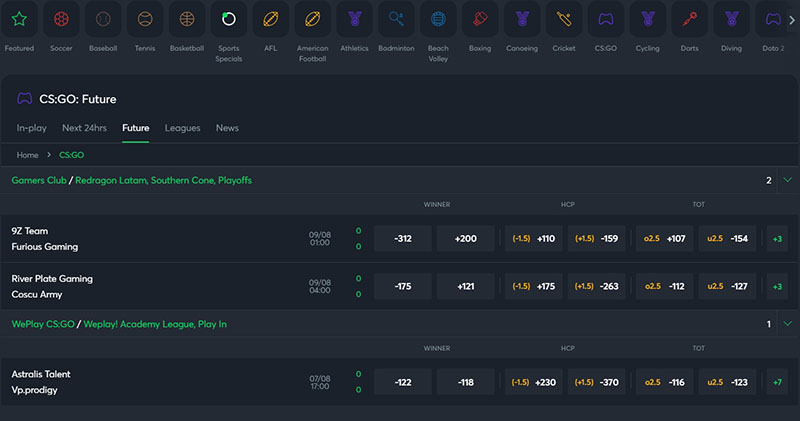Show +3 more markets for 9Z Team match
Viewport: 800px width, 421px height.
777,238
